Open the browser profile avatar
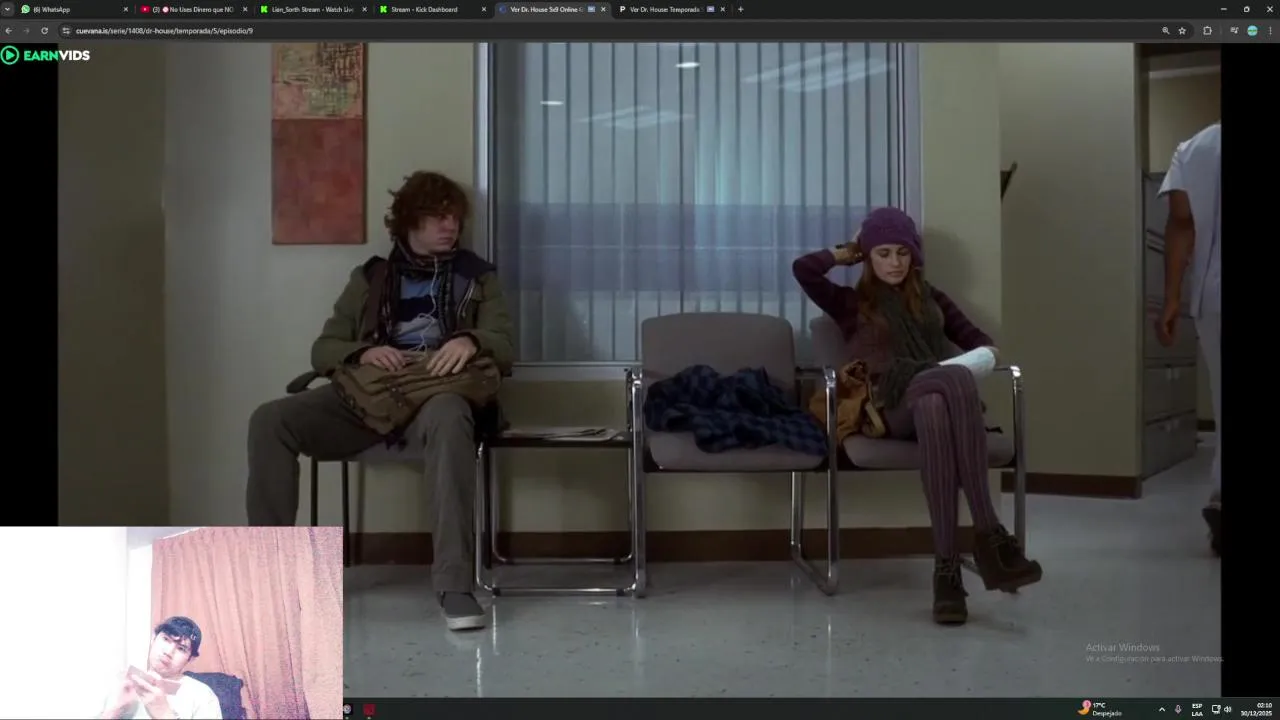The height and width of the screenshot is (720, 1280). (x=1252, y=31)
